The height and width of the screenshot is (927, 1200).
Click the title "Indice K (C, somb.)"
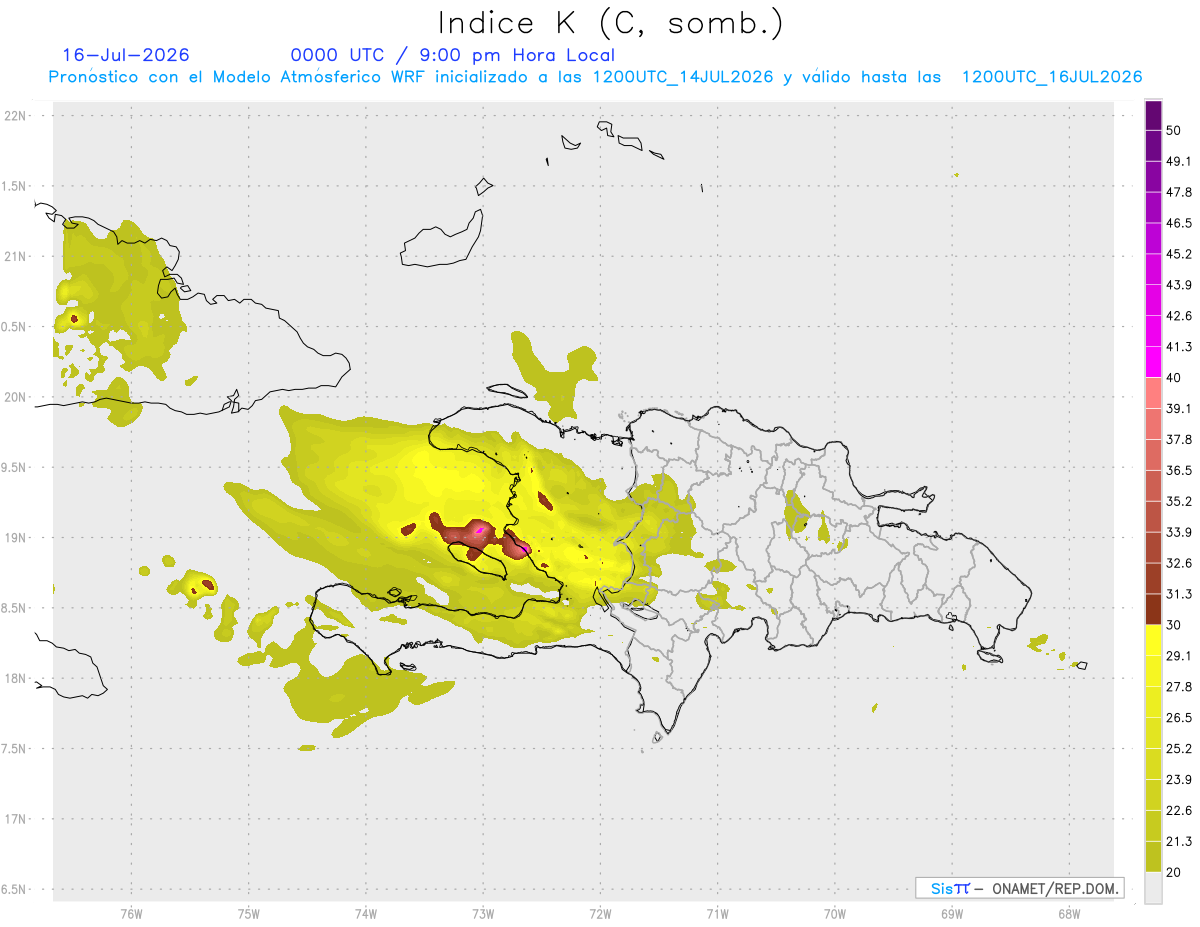(611, 23)
